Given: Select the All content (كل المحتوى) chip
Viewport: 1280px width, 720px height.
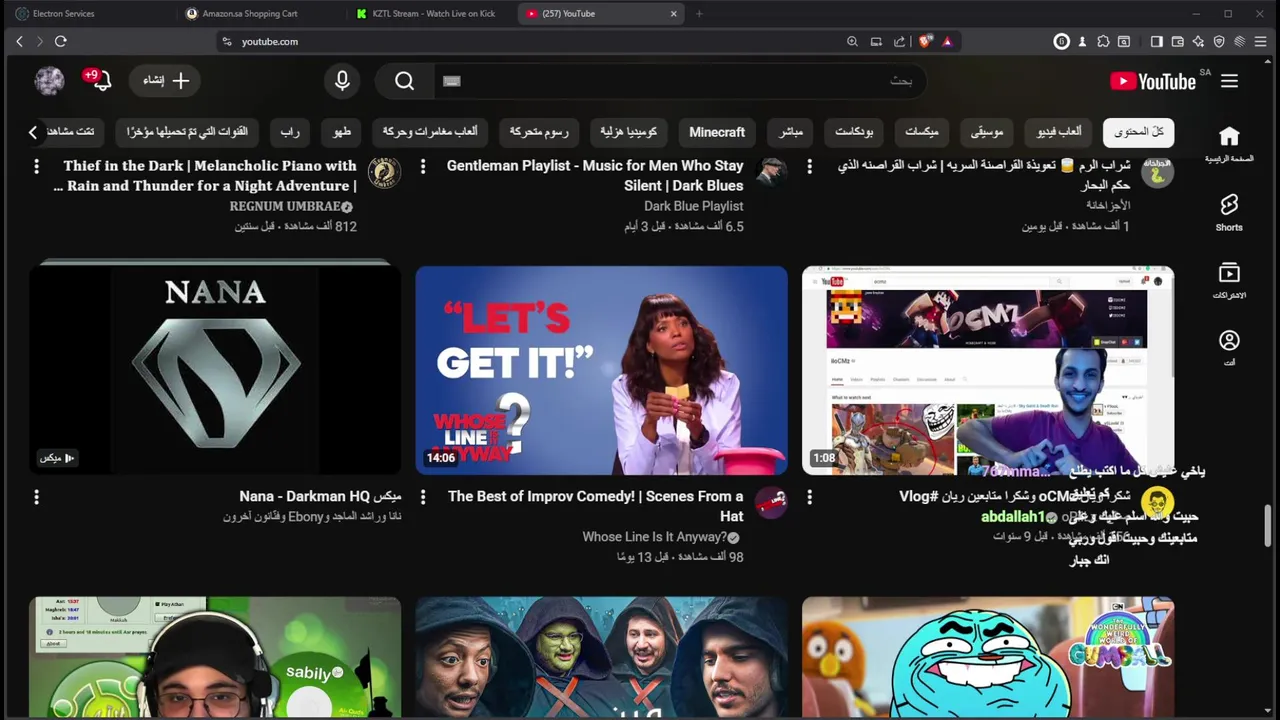Looking at the screenshot, I should click(1138, 132).
